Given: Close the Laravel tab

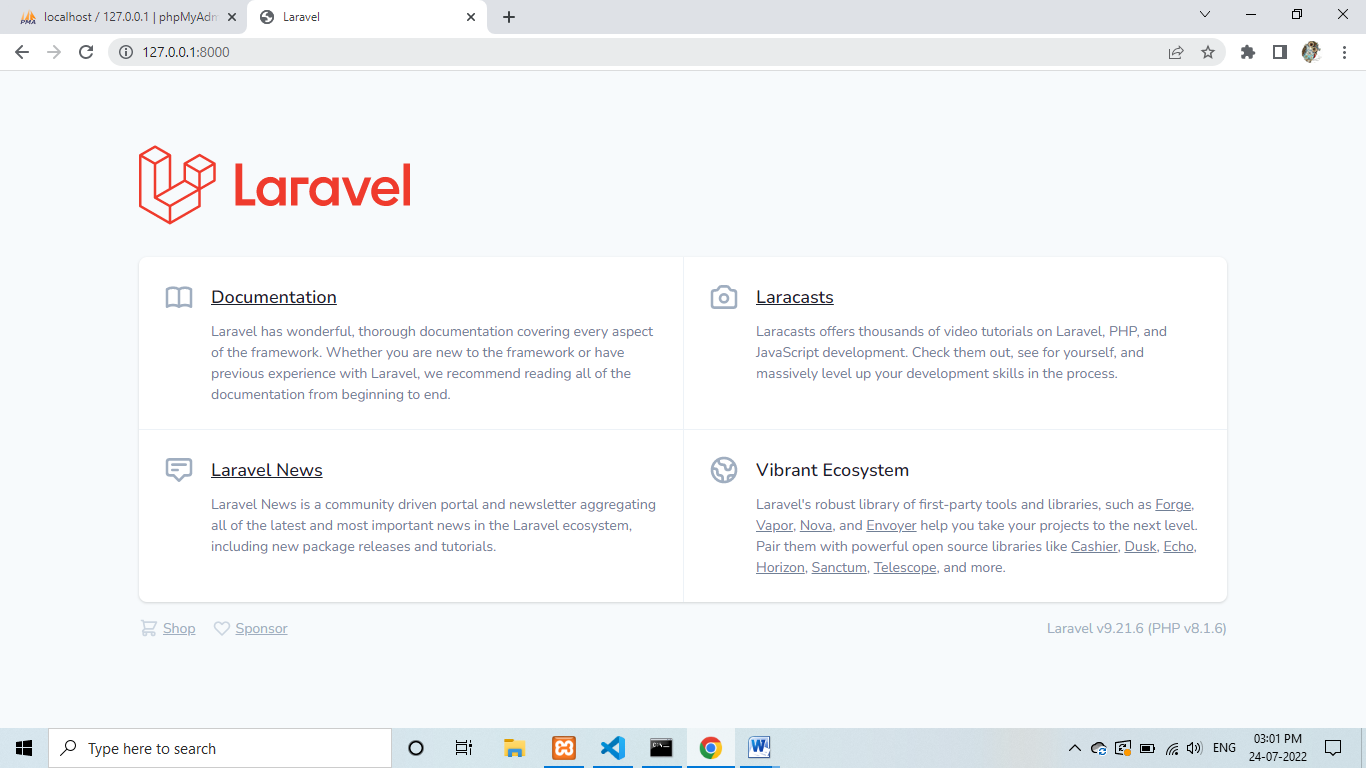Looking at the screenshot, I should click(x=471, y=17).
